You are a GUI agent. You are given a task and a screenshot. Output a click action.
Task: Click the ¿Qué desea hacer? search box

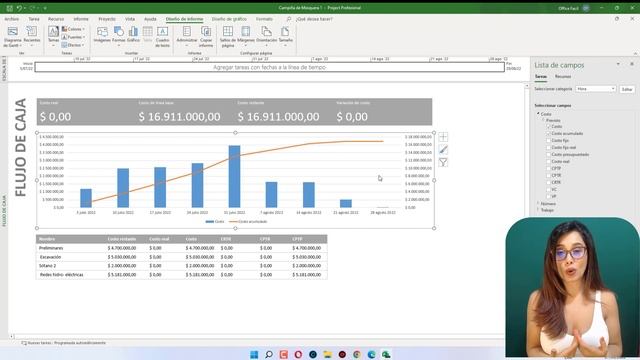[314, 19]
